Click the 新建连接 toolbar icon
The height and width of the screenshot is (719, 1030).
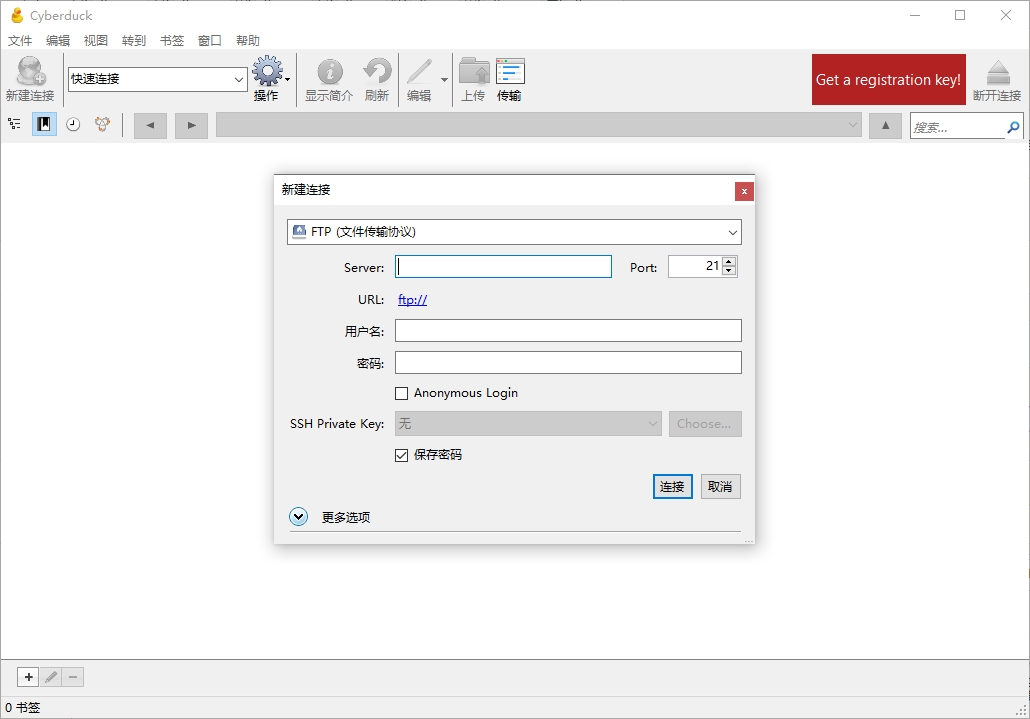tap(30, 72)
